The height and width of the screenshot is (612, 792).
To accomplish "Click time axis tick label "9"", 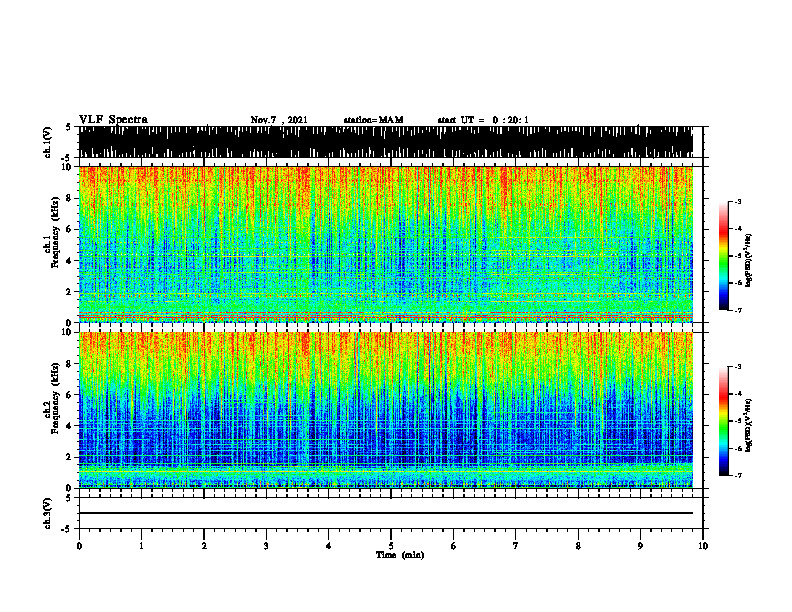I will point(640,546).
